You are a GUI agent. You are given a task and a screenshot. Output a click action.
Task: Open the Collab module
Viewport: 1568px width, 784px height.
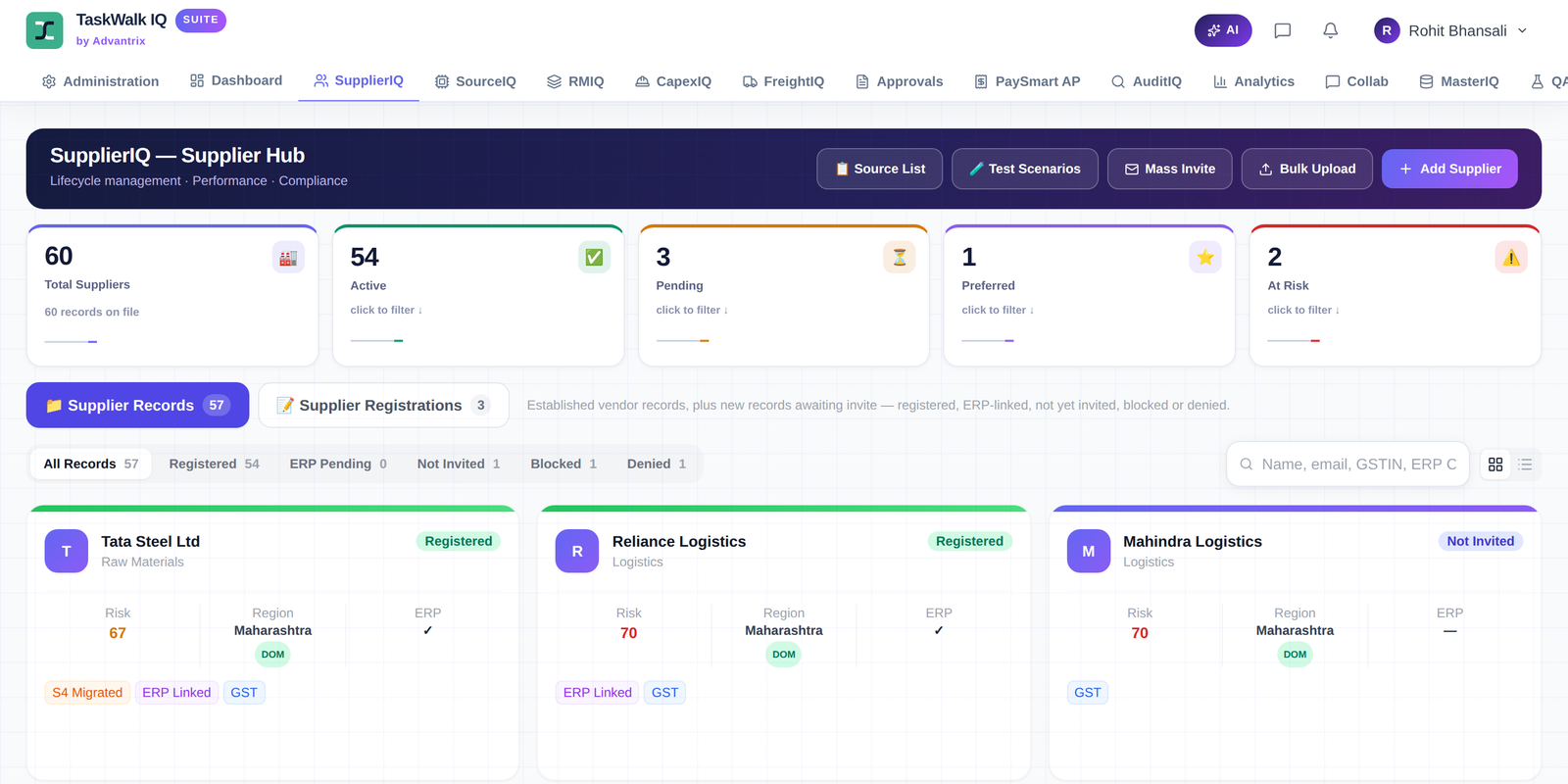pyautogui.click(x=1356, y=81)
